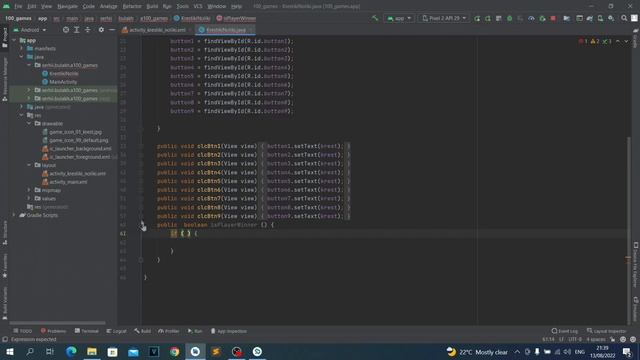The image size is (640, 360).
Task: Click the Windows Start button
Action: 10,352
